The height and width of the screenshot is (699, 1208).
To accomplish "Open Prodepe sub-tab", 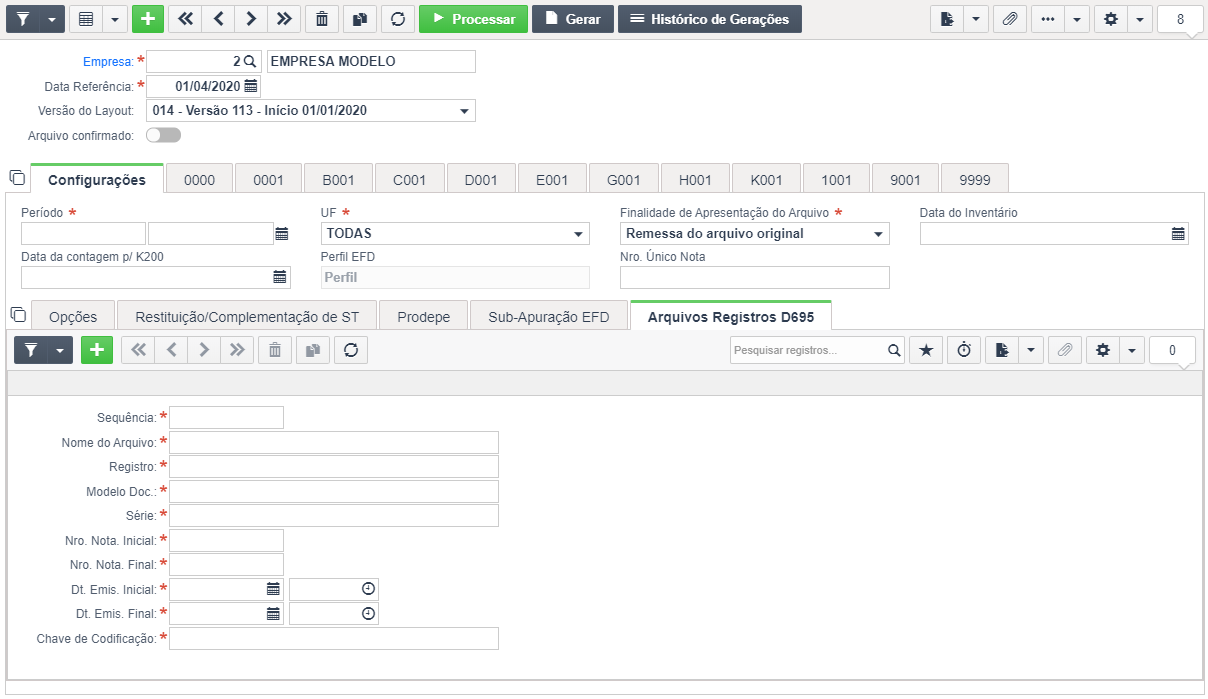I will [x=423, y=316].
